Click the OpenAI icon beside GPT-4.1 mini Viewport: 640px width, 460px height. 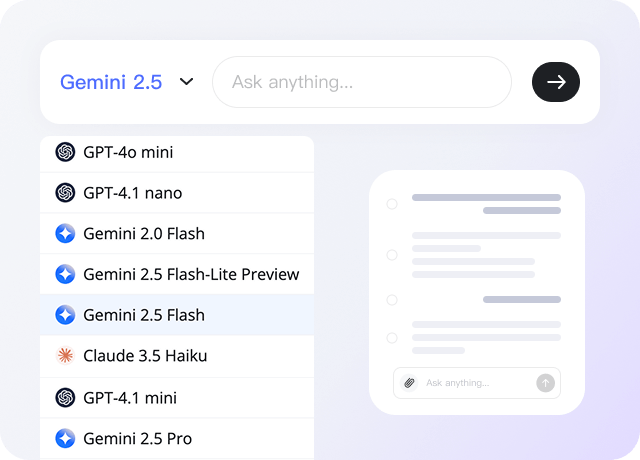click(66, 397)
